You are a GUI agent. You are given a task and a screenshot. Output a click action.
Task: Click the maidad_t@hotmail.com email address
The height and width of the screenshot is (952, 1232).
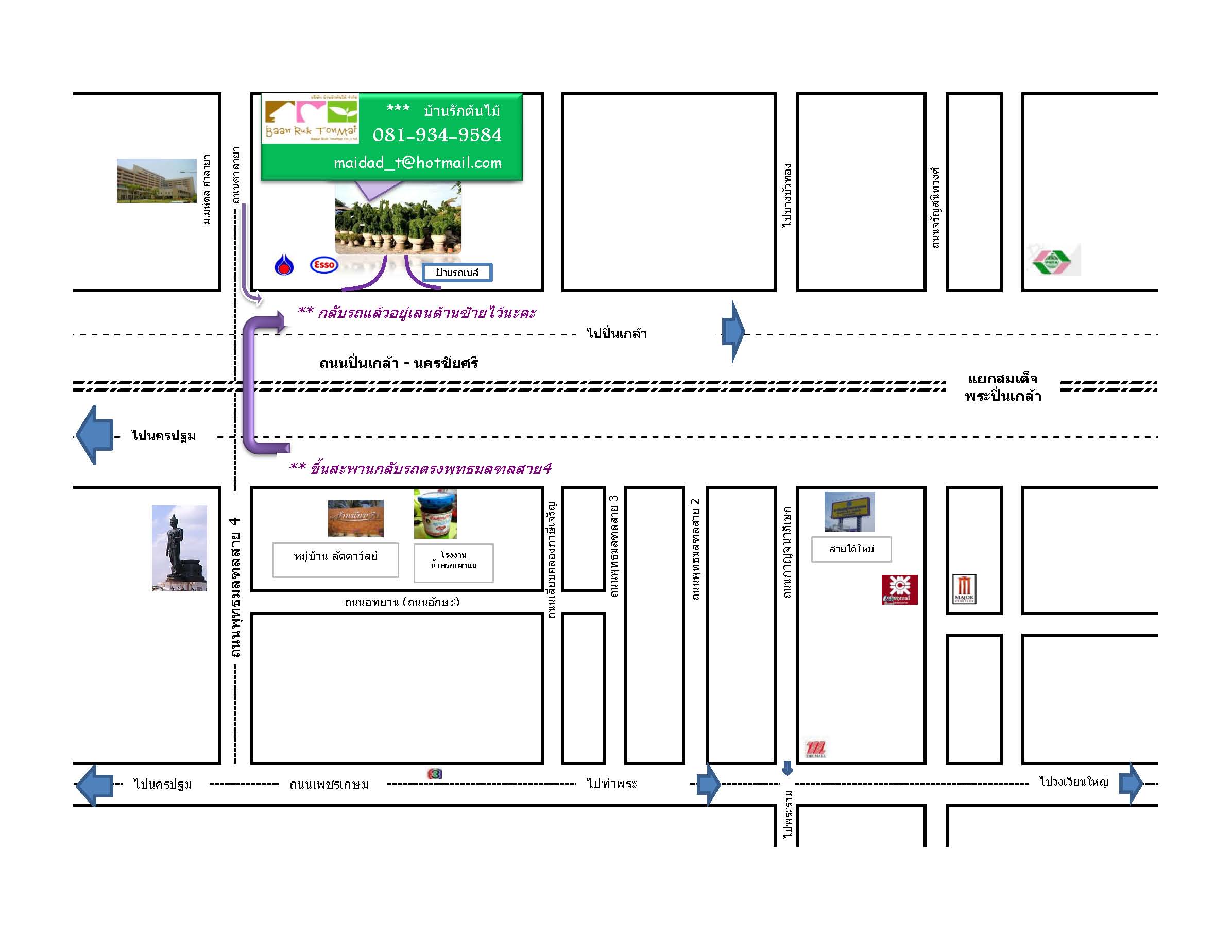[x=417, y=163]
